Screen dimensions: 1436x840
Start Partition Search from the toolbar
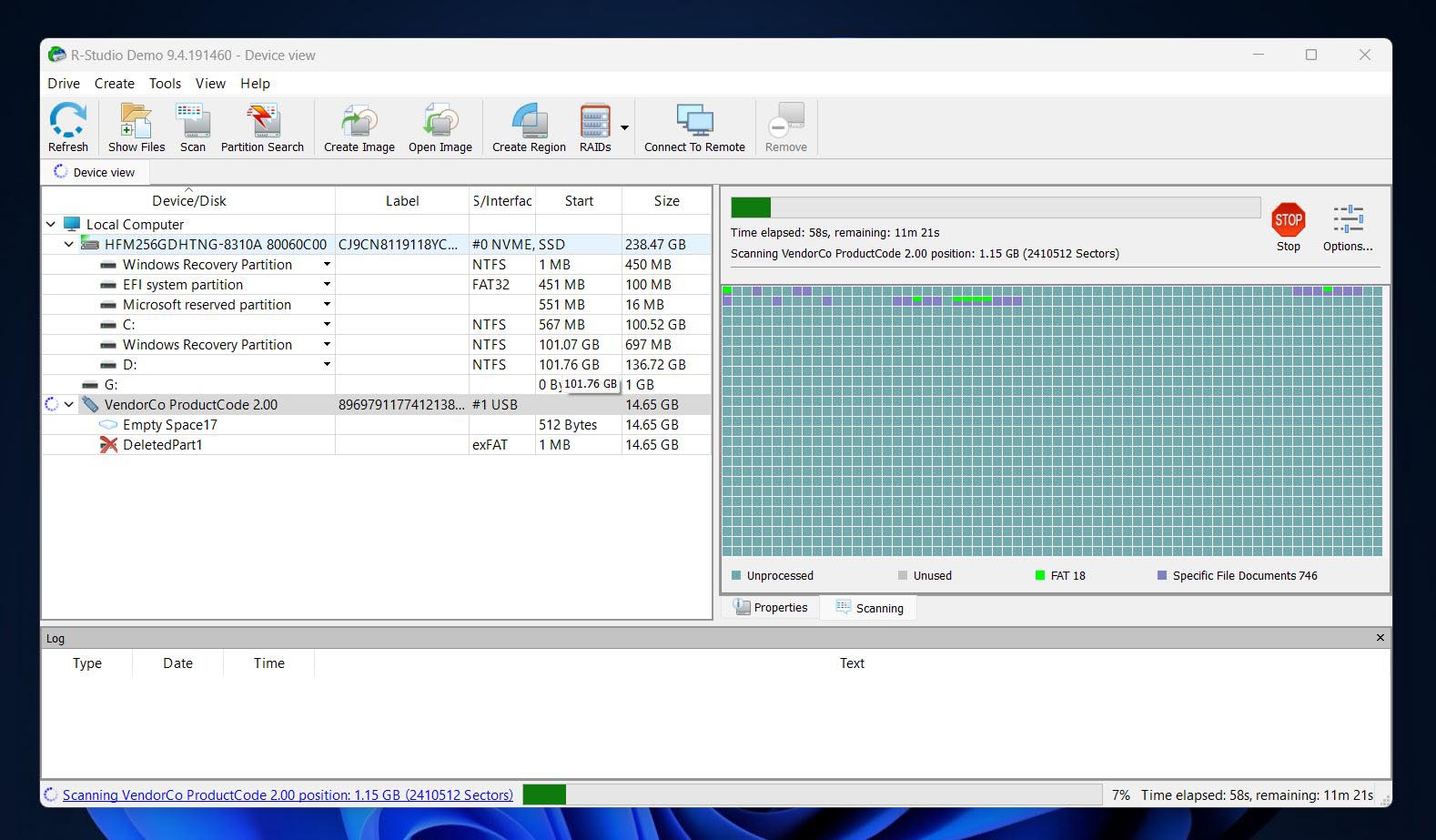coord(262,120)
